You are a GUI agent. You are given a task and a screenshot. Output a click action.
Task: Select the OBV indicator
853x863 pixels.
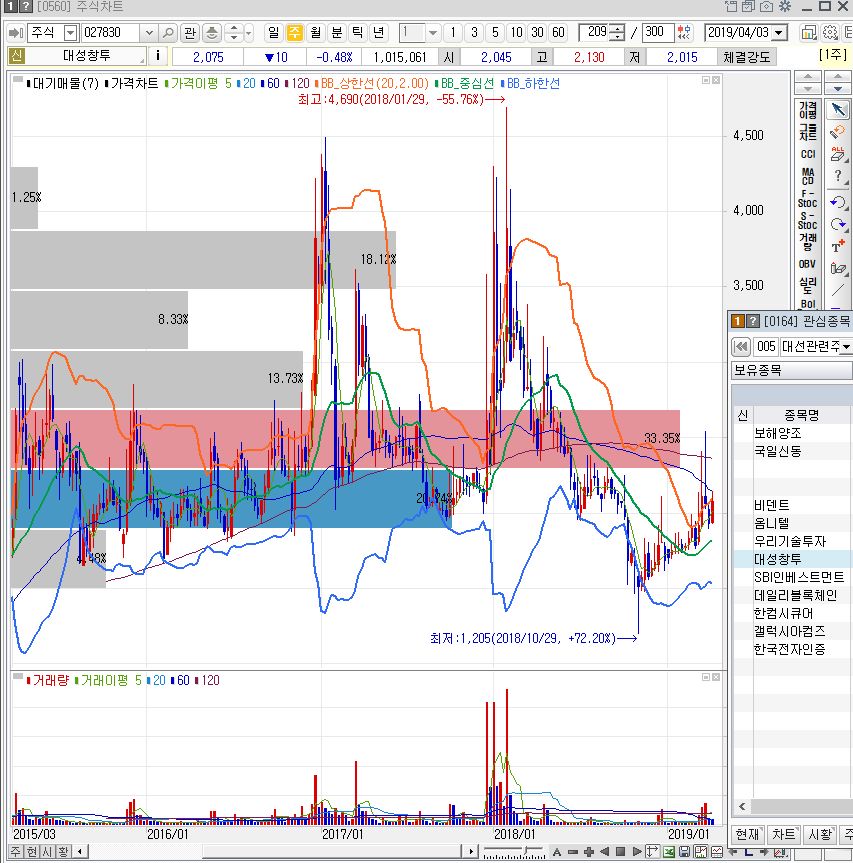point(808,264)
